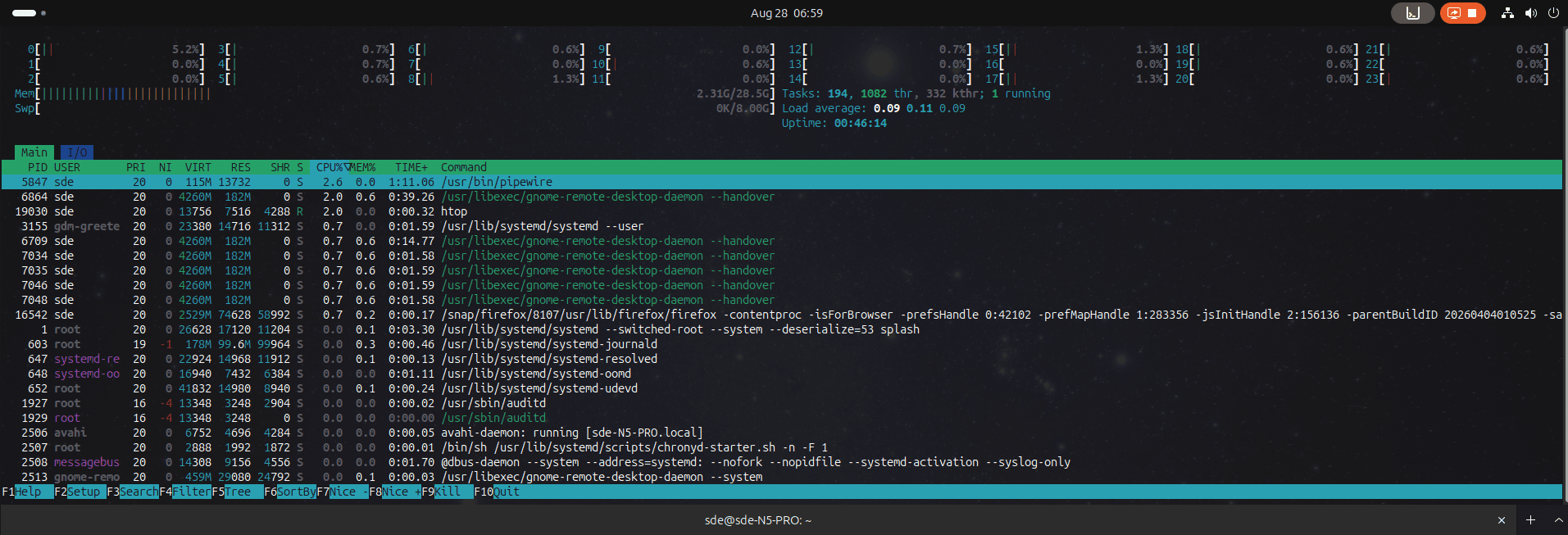Open the clock showing Aug 28 06:59
This screenshot has height=535, width=1568.
(x=786, y=13)
